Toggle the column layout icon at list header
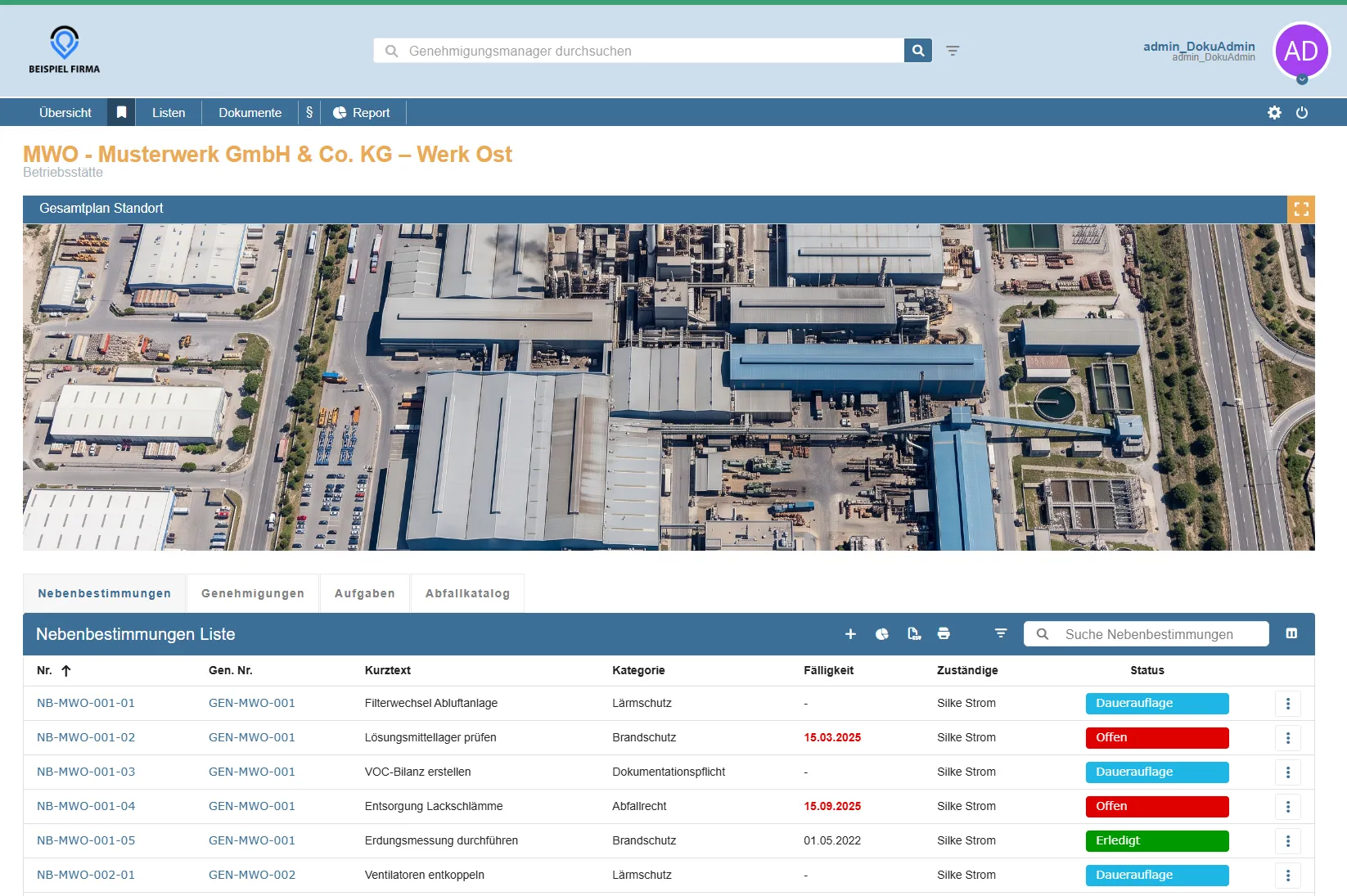 tap(1291, 634)
